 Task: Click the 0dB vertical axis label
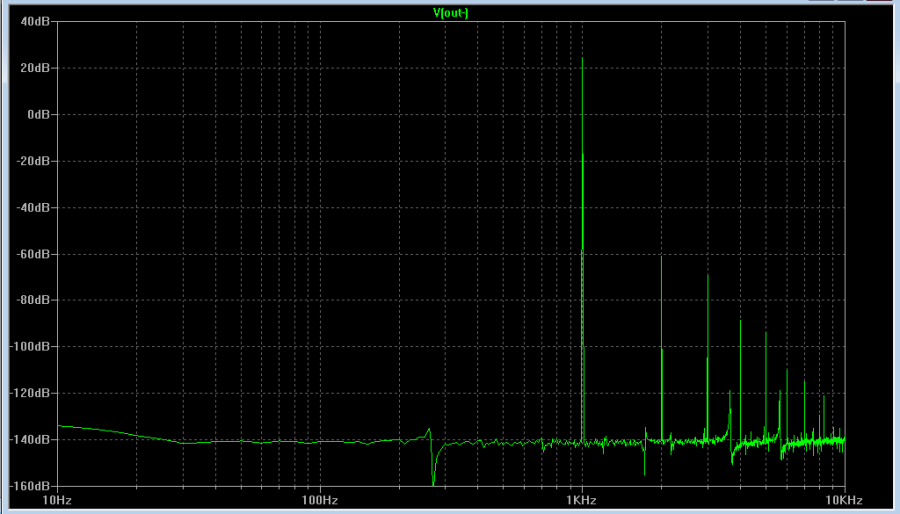pyautogui.click(x=38, y=114)
